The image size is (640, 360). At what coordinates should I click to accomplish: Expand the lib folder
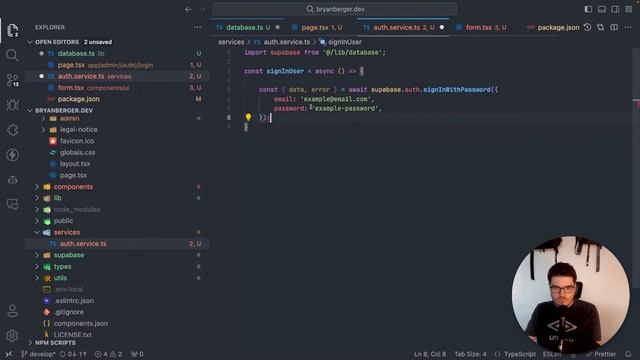pyautogui.click(x=37, y=198)
